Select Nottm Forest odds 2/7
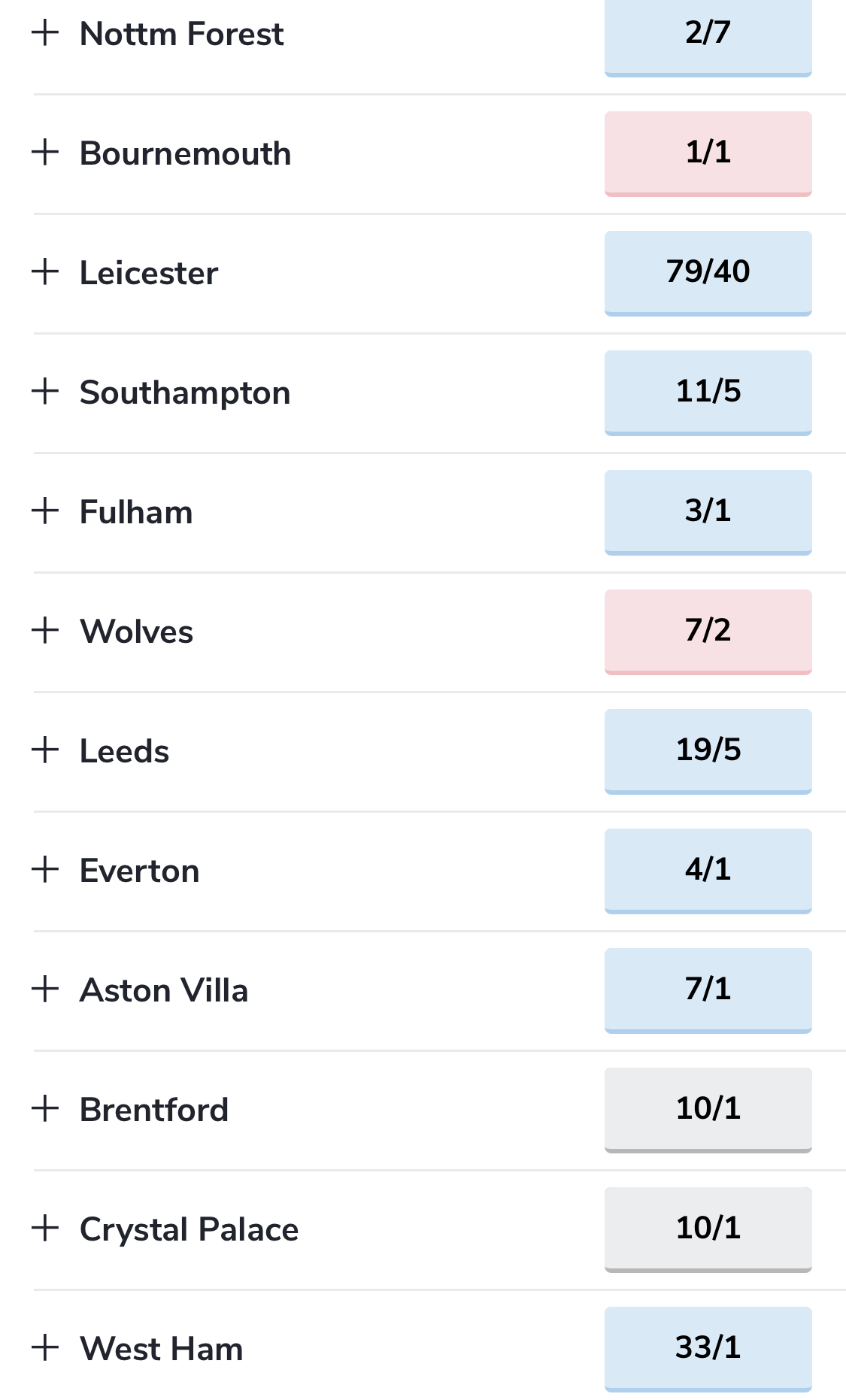The image size is (846, 1400). point(708,35)
